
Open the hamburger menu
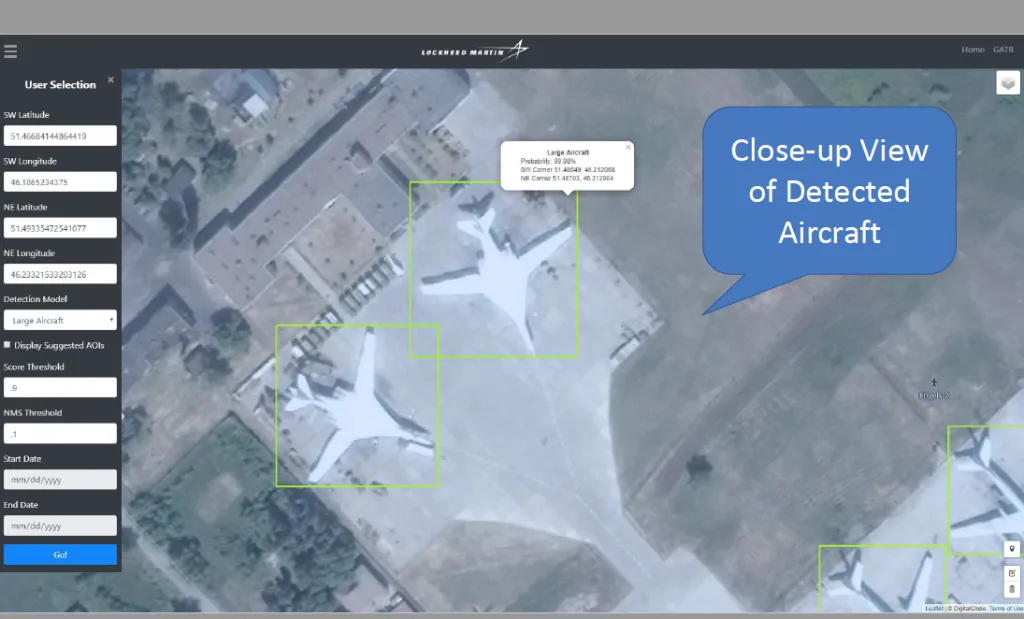[10, 52]
